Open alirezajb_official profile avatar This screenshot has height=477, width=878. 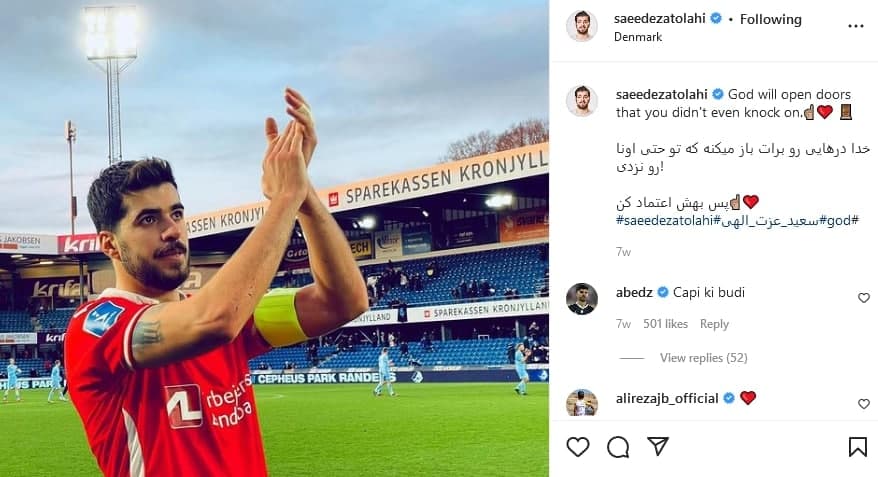click(582, 403)
